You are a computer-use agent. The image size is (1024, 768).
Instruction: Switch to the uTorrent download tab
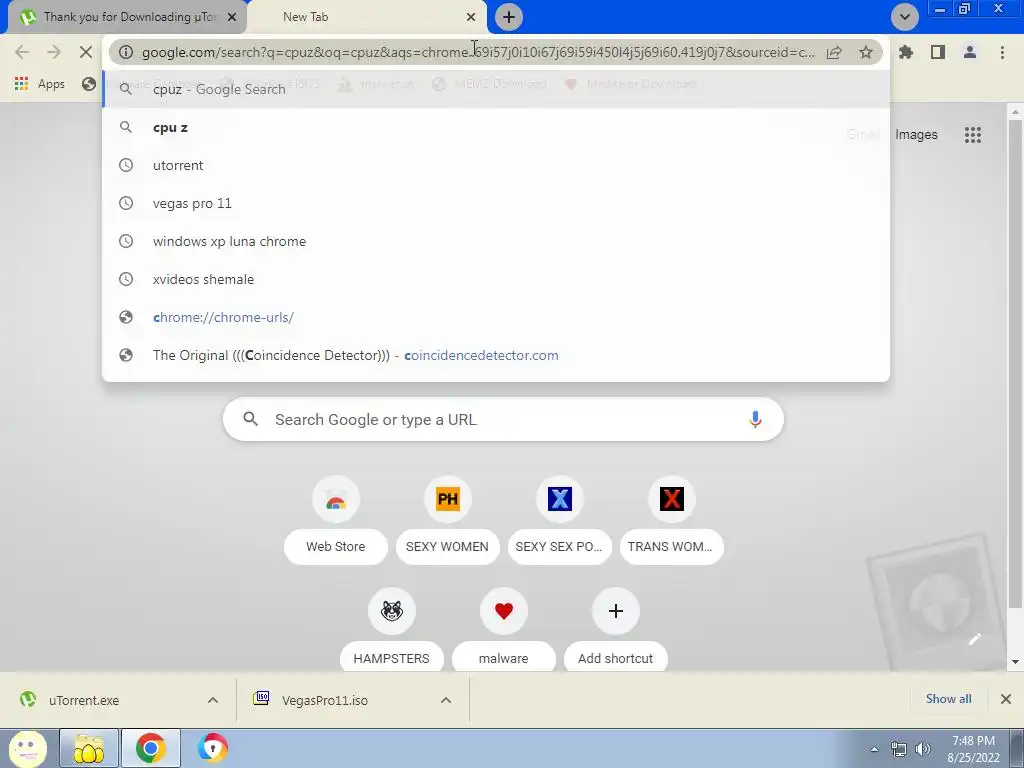coord(128,17)
